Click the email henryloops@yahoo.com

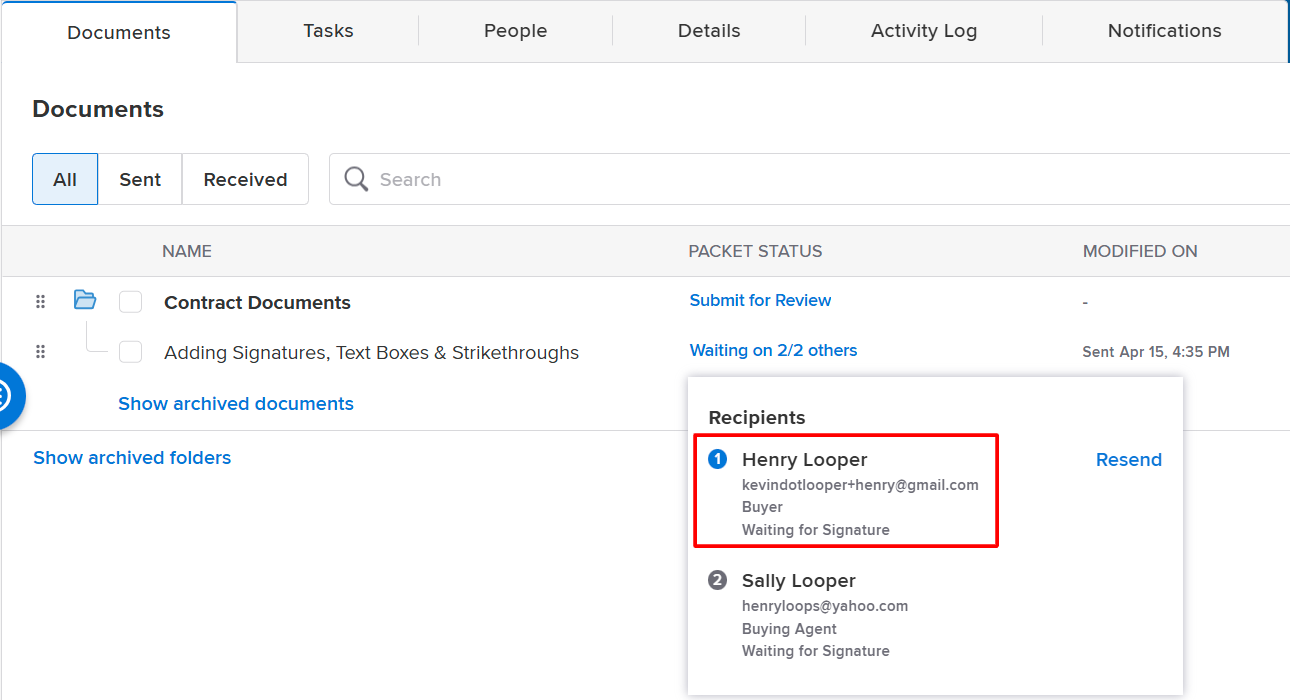[x=825, y=606]
